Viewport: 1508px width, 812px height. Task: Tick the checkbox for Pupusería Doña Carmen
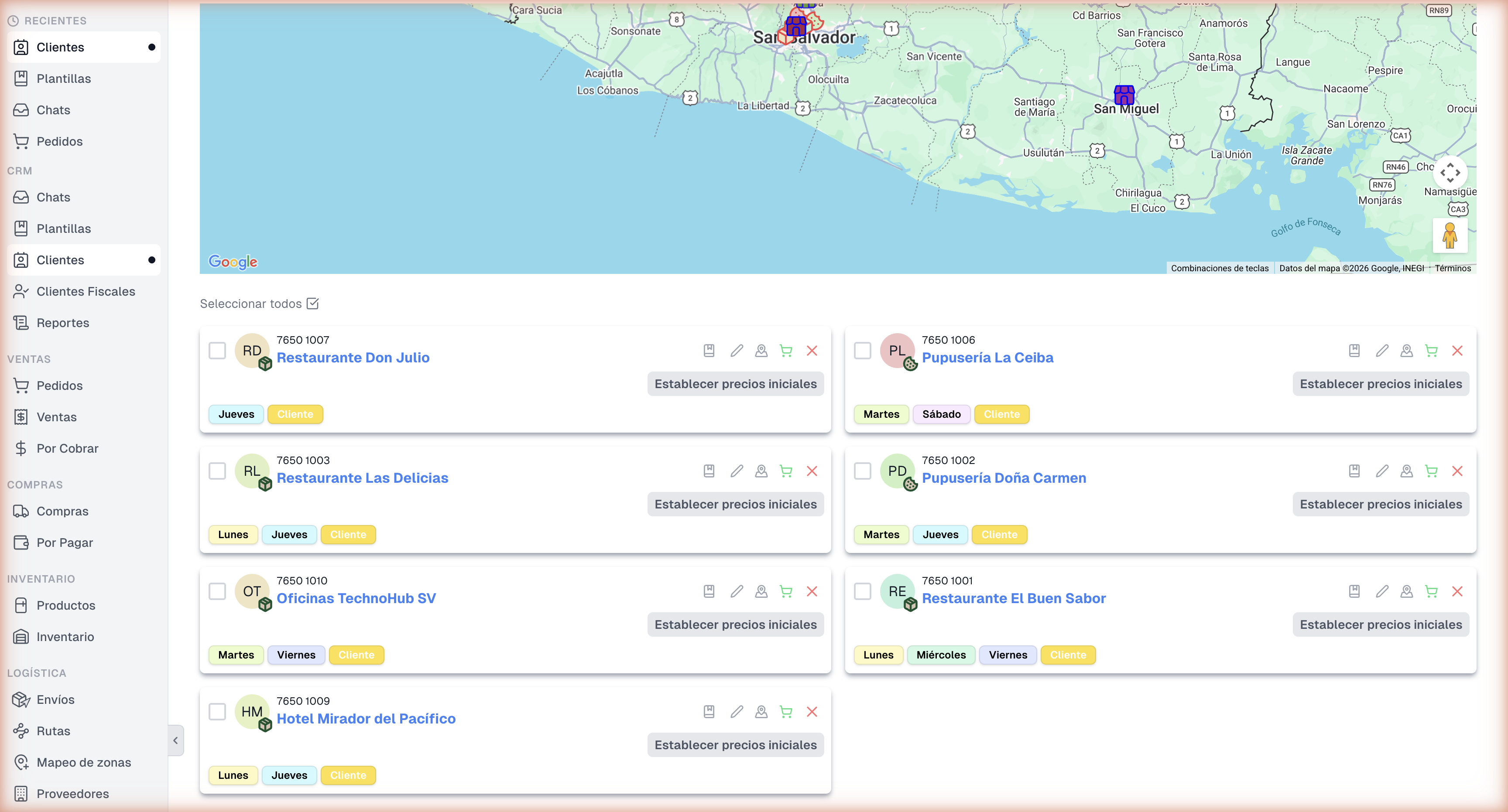862,471
